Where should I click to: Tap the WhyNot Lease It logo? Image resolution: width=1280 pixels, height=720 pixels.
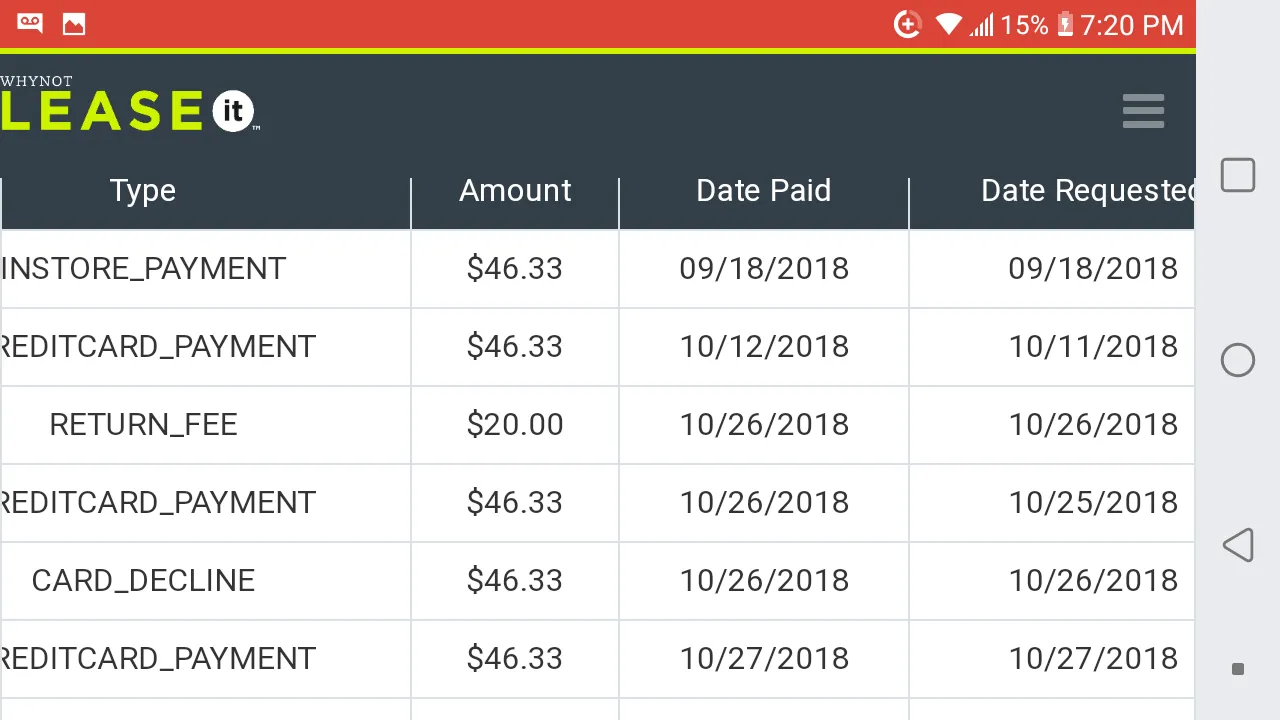[130, 106]
